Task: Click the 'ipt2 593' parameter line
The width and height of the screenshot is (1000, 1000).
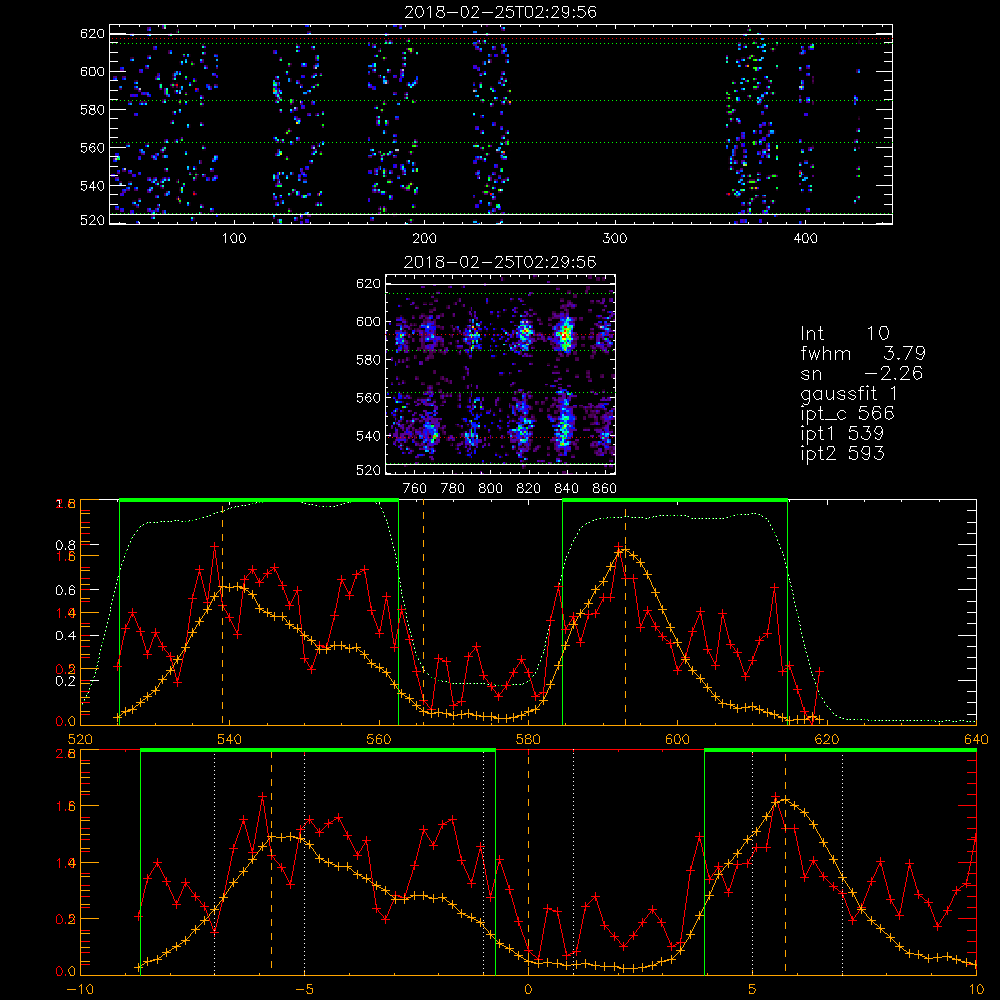Action: point(842,453)
